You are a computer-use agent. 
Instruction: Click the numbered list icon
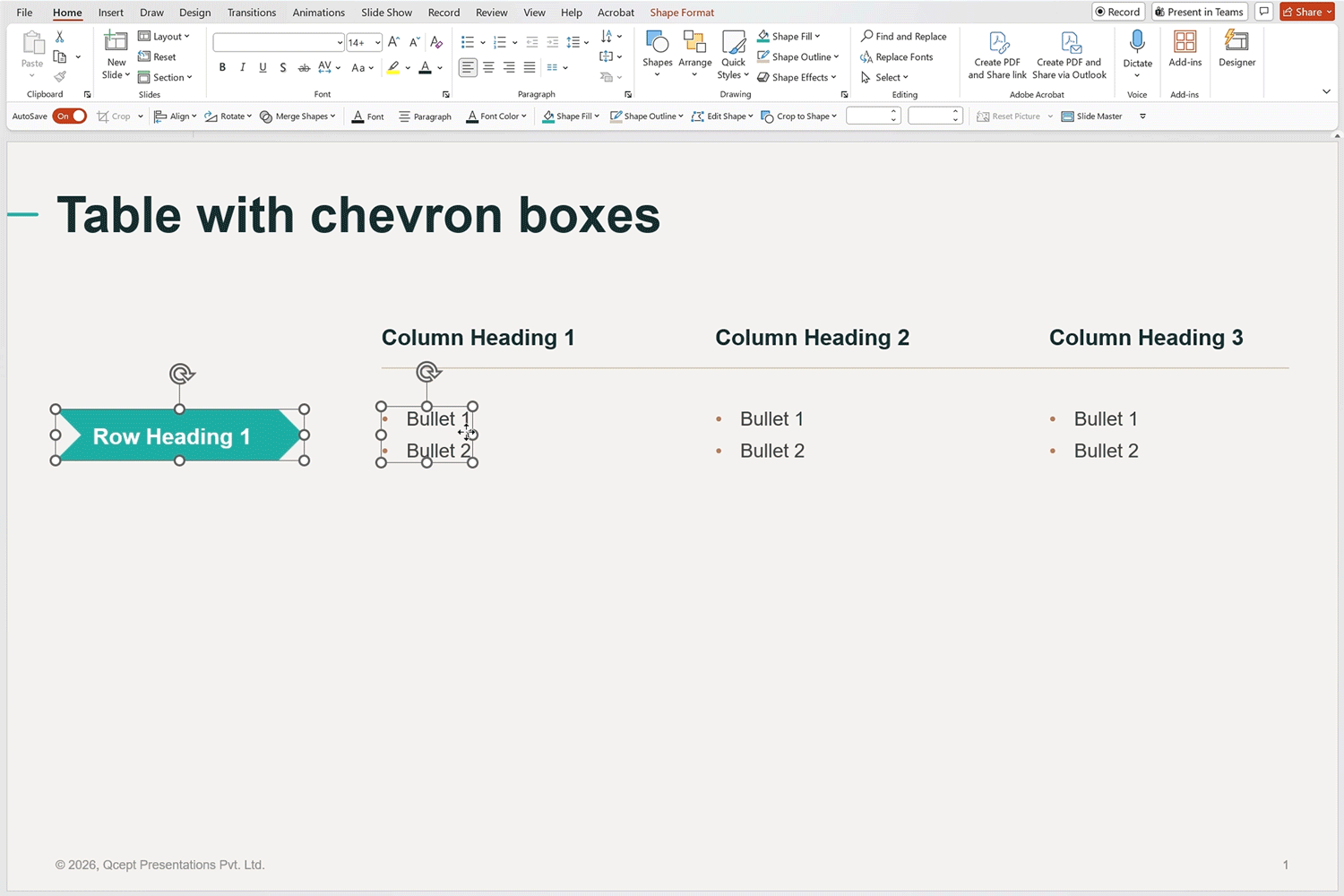click(500, 42)
